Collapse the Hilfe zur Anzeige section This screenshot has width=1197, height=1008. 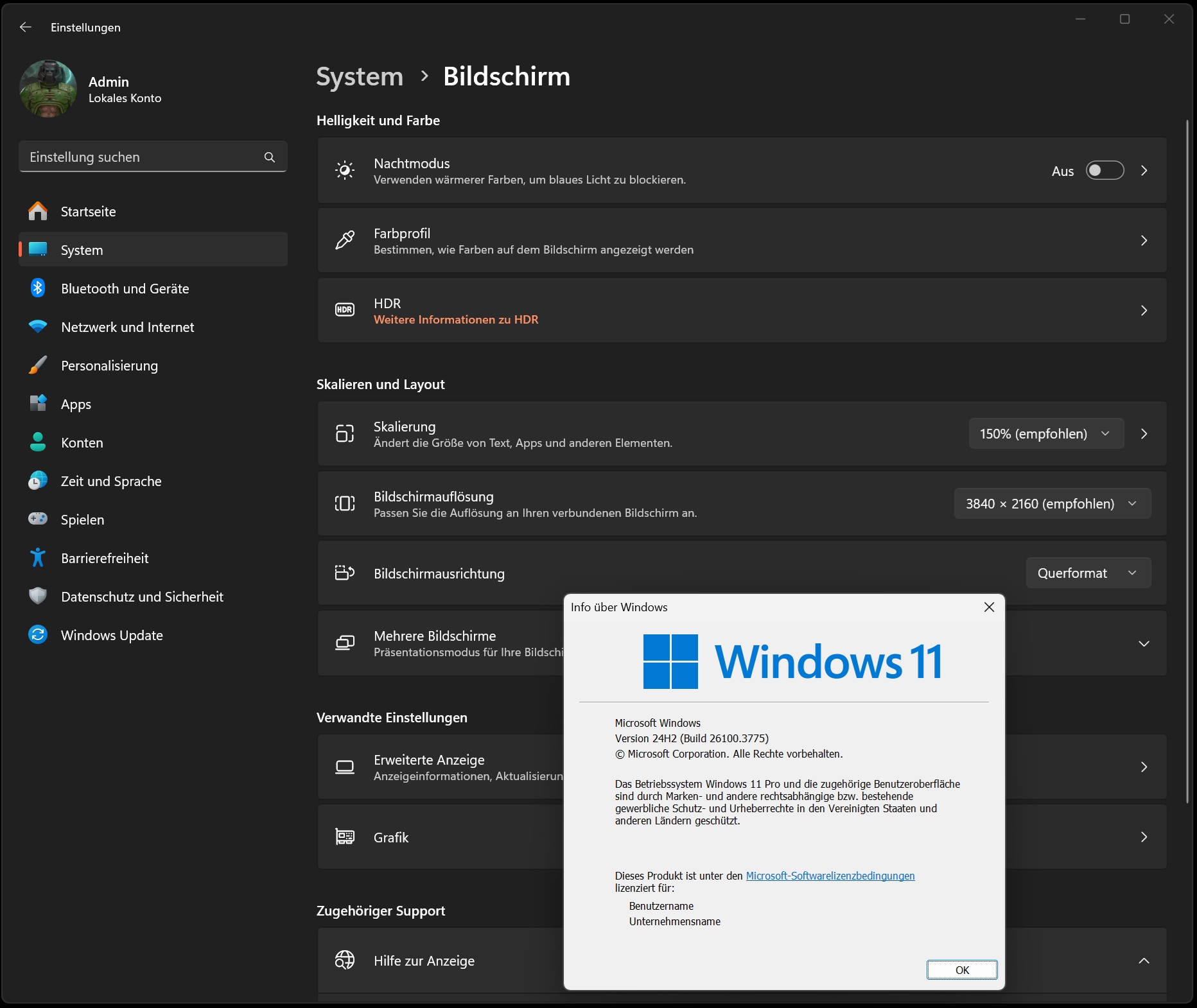[x=1144, y=960]
